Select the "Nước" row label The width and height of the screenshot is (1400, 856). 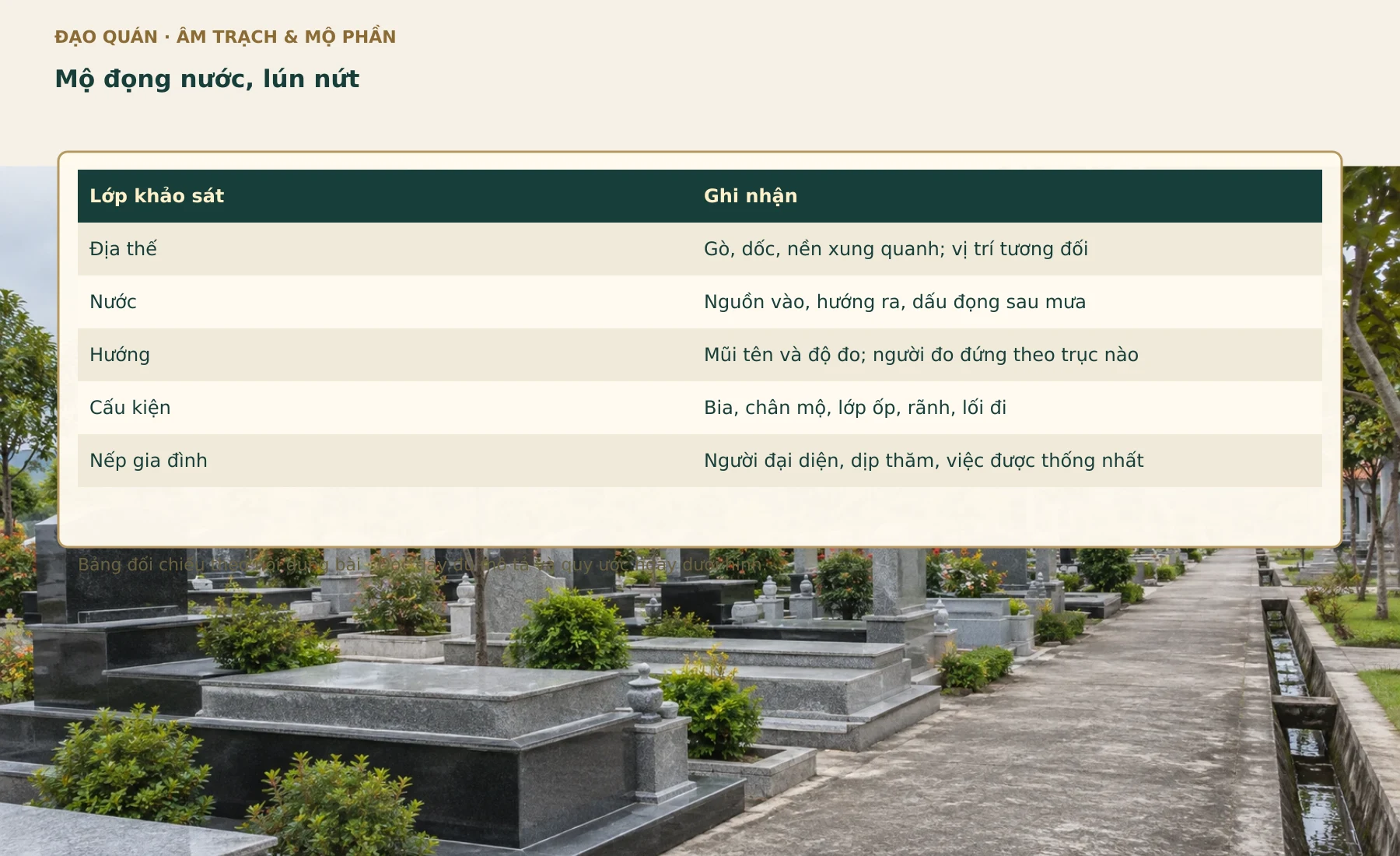(x=385, y=302)
